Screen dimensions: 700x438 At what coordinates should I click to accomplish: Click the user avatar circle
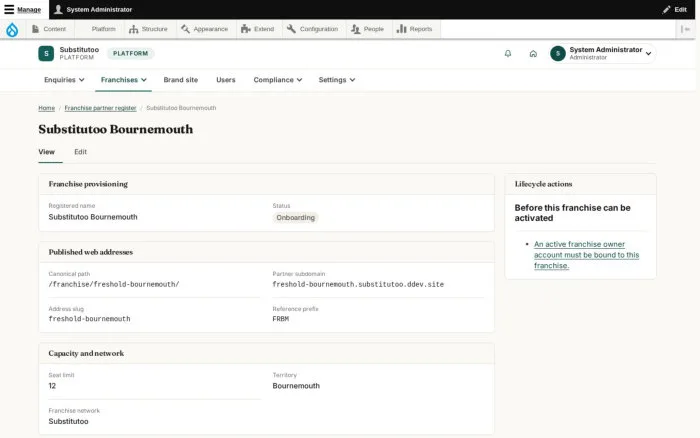pyautogui.click(x=558, y=54)
